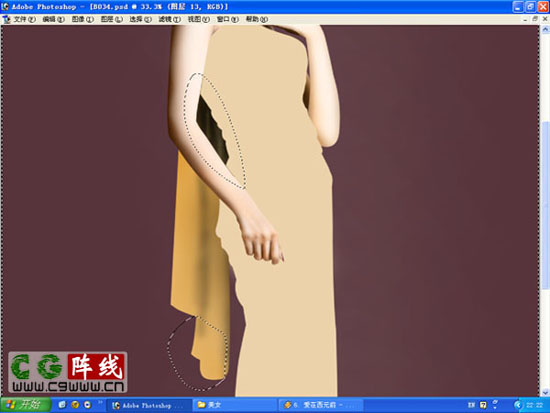Click the vertical scrollbar's down arrow
Image resolution: width=550 pixels, height=413 pixels.
[545, 392]
